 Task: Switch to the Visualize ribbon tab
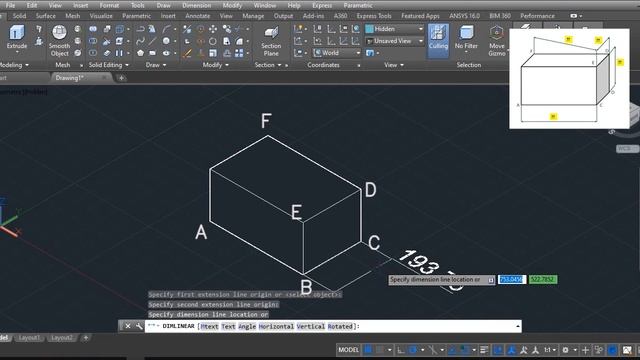point(101,16)
